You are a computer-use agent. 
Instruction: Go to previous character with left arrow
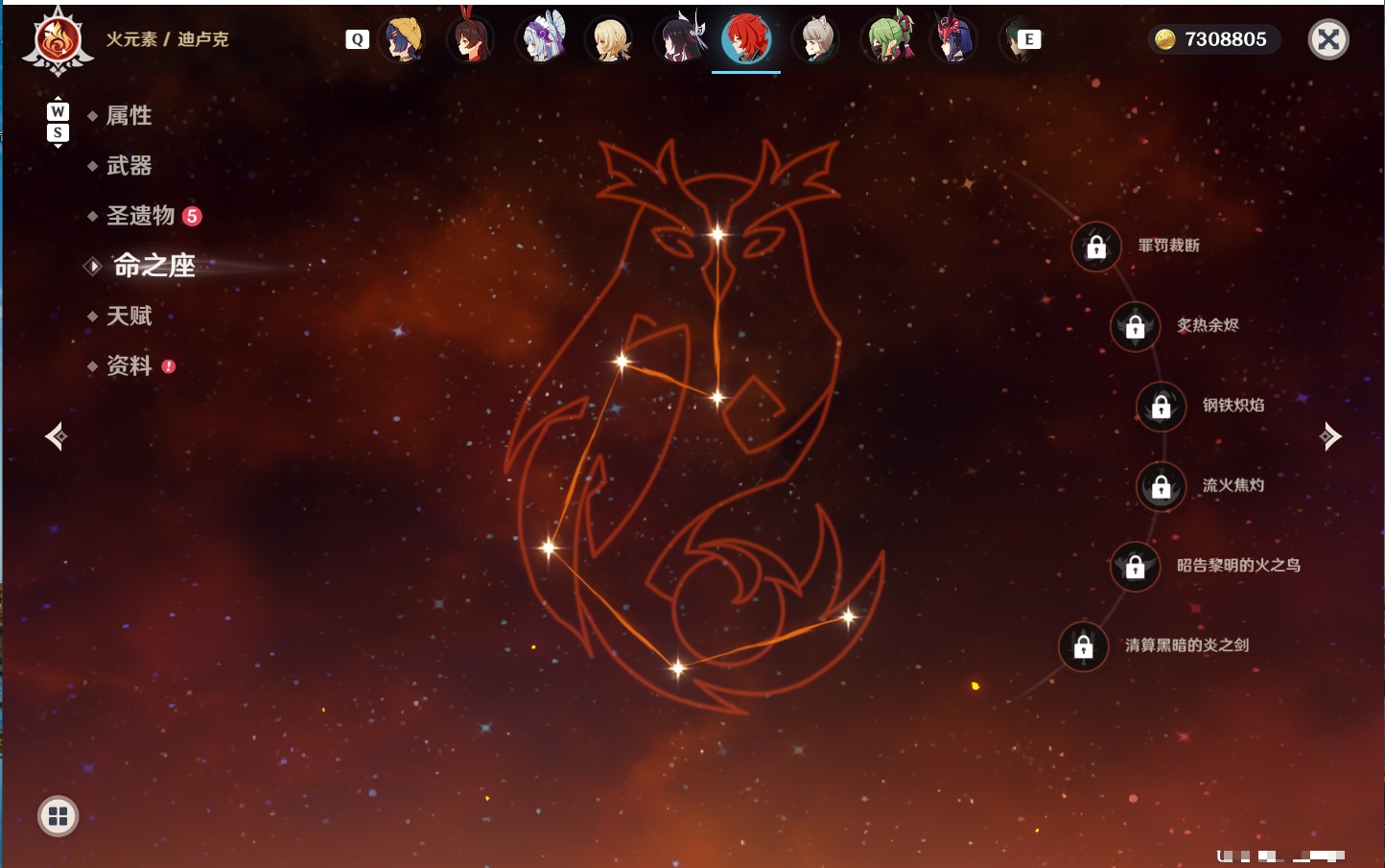pyautogui.click(x=57, y=436)
